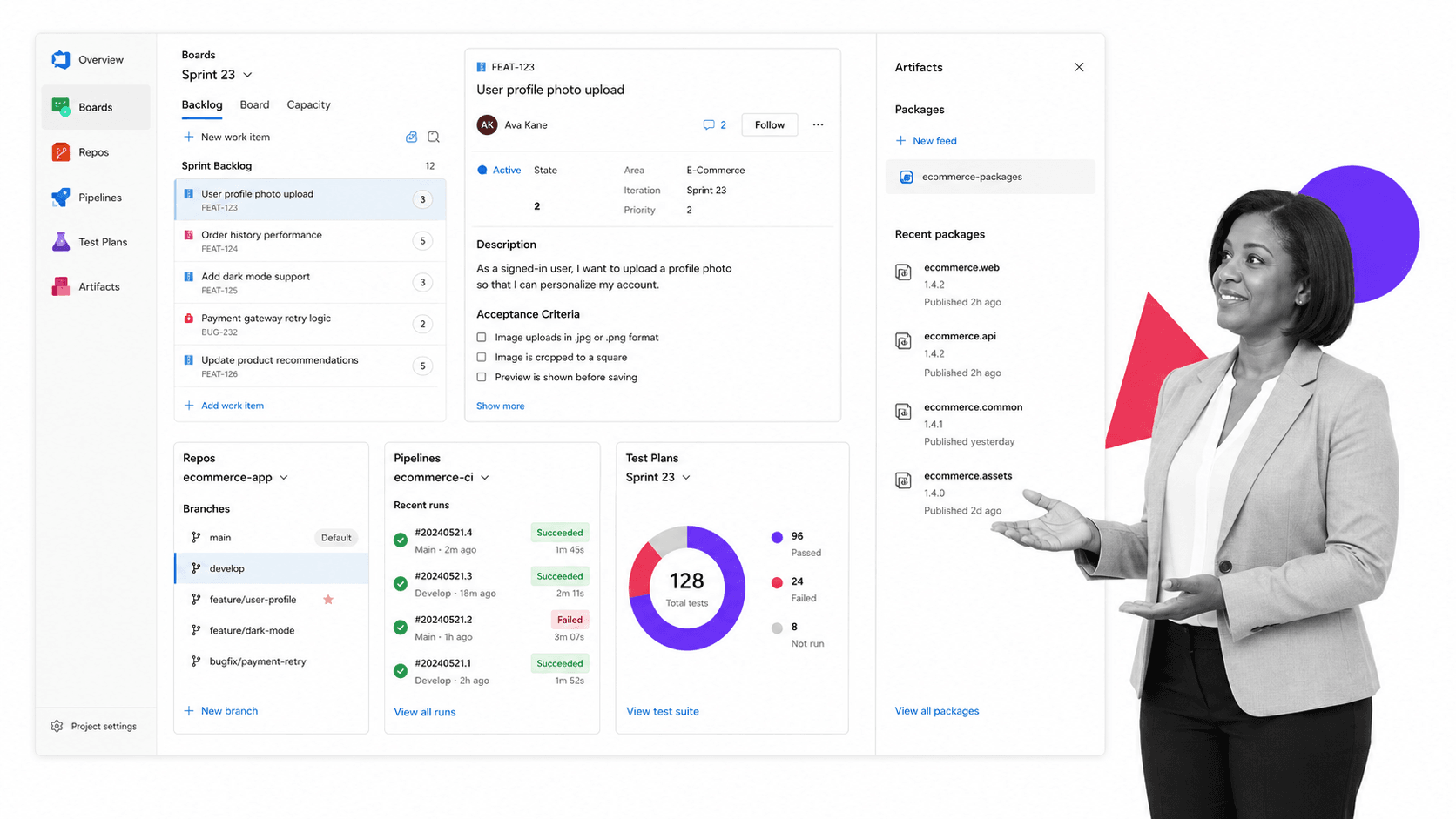Select Add dark mode support item
Viewport: 1456px width, 819px height.
[x=310, y=283]
